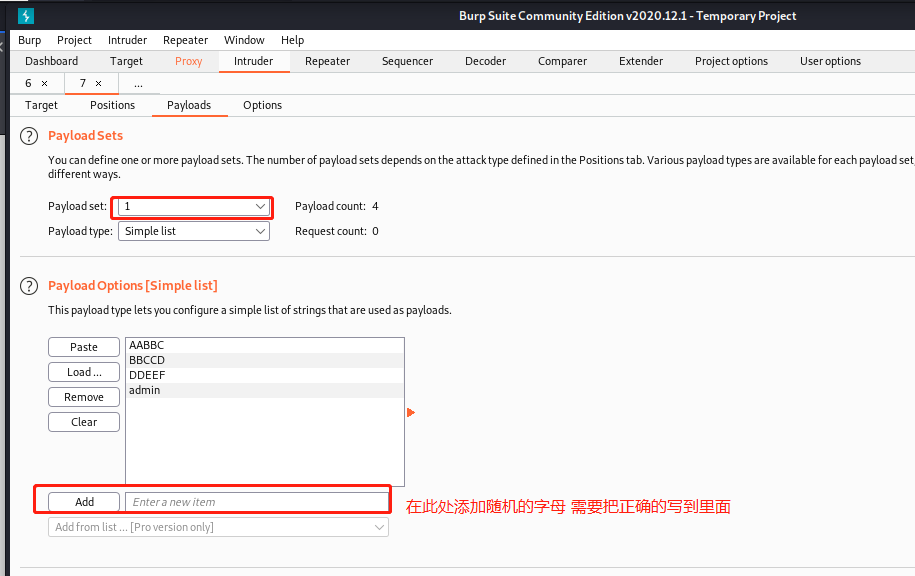Switch to the Repeater tool tab
Screen dimensions: 915x576
tap(327, 61)
